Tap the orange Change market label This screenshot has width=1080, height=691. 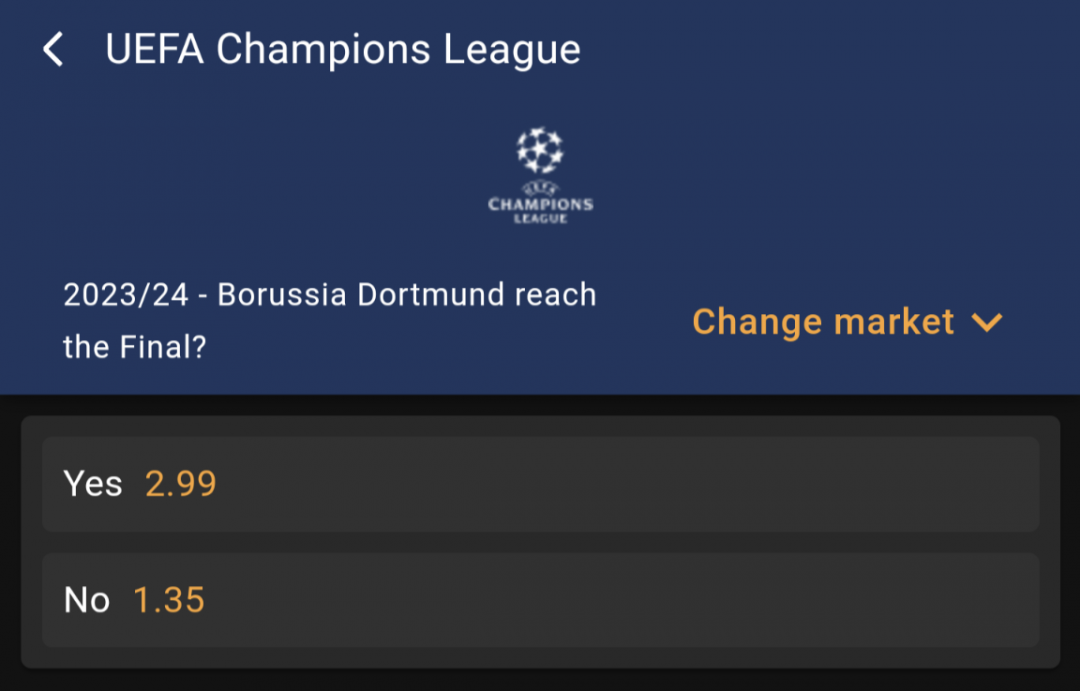[x=823, y=322]
